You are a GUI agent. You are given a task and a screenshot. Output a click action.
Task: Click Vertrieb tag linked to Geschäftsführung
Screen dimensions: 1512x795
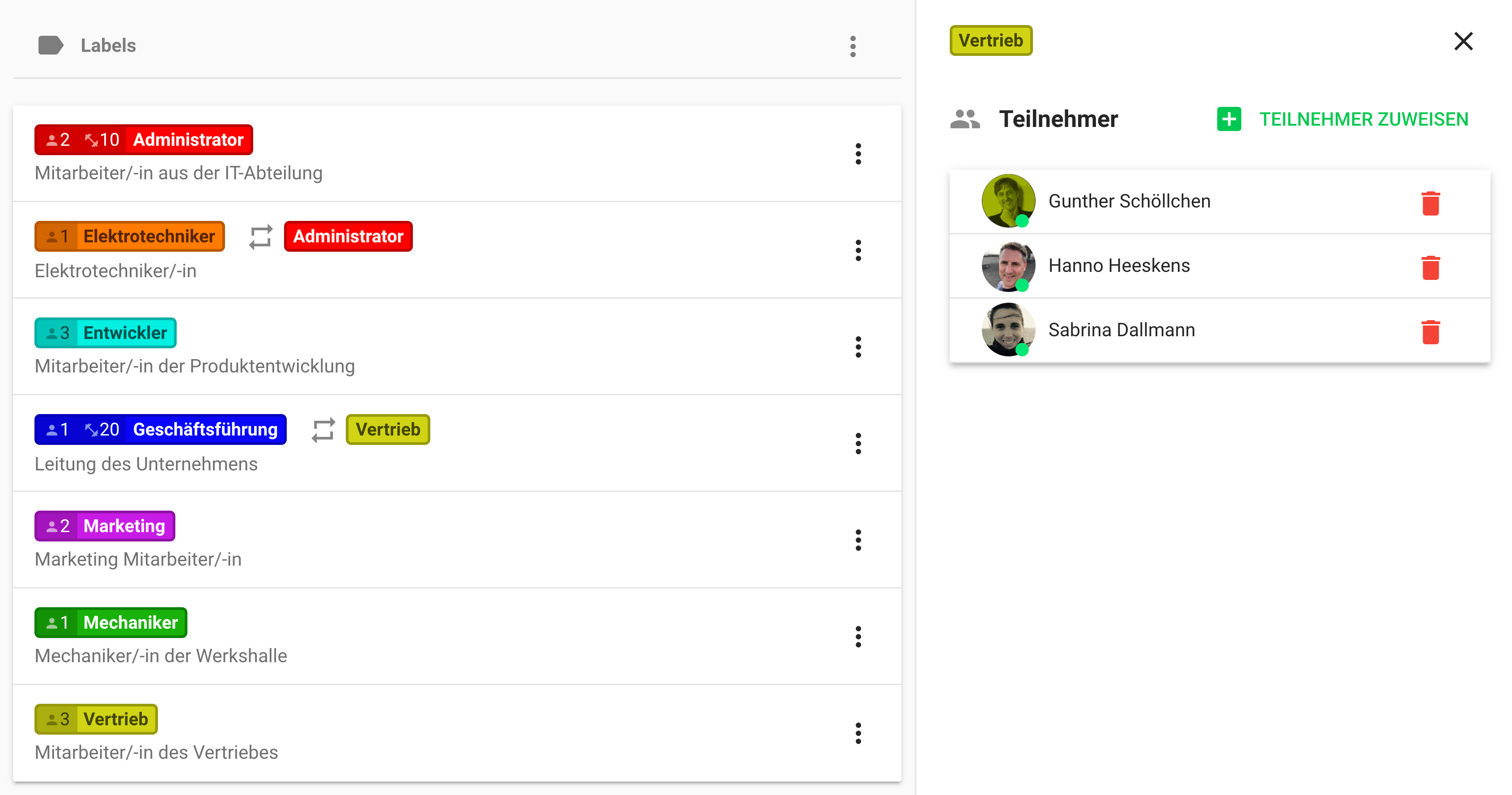point(387,430)
